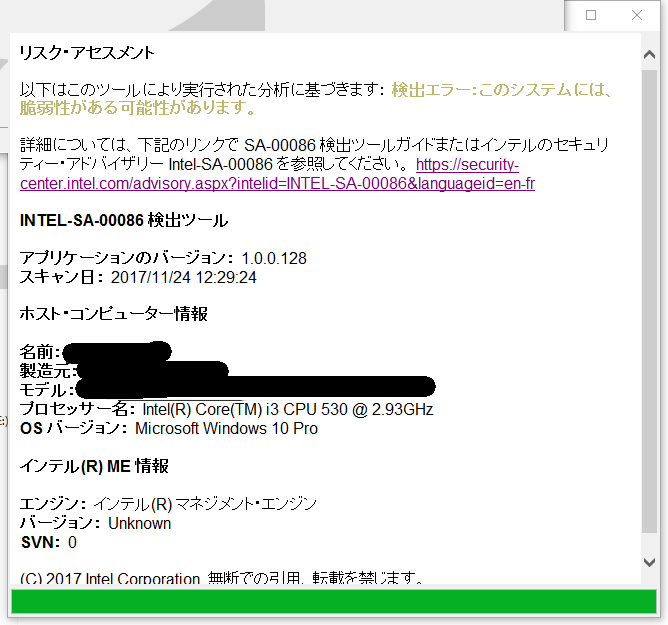This screenshot has width=668, height=625.
Task: Click the green progress bar
Action: (334, 602)
